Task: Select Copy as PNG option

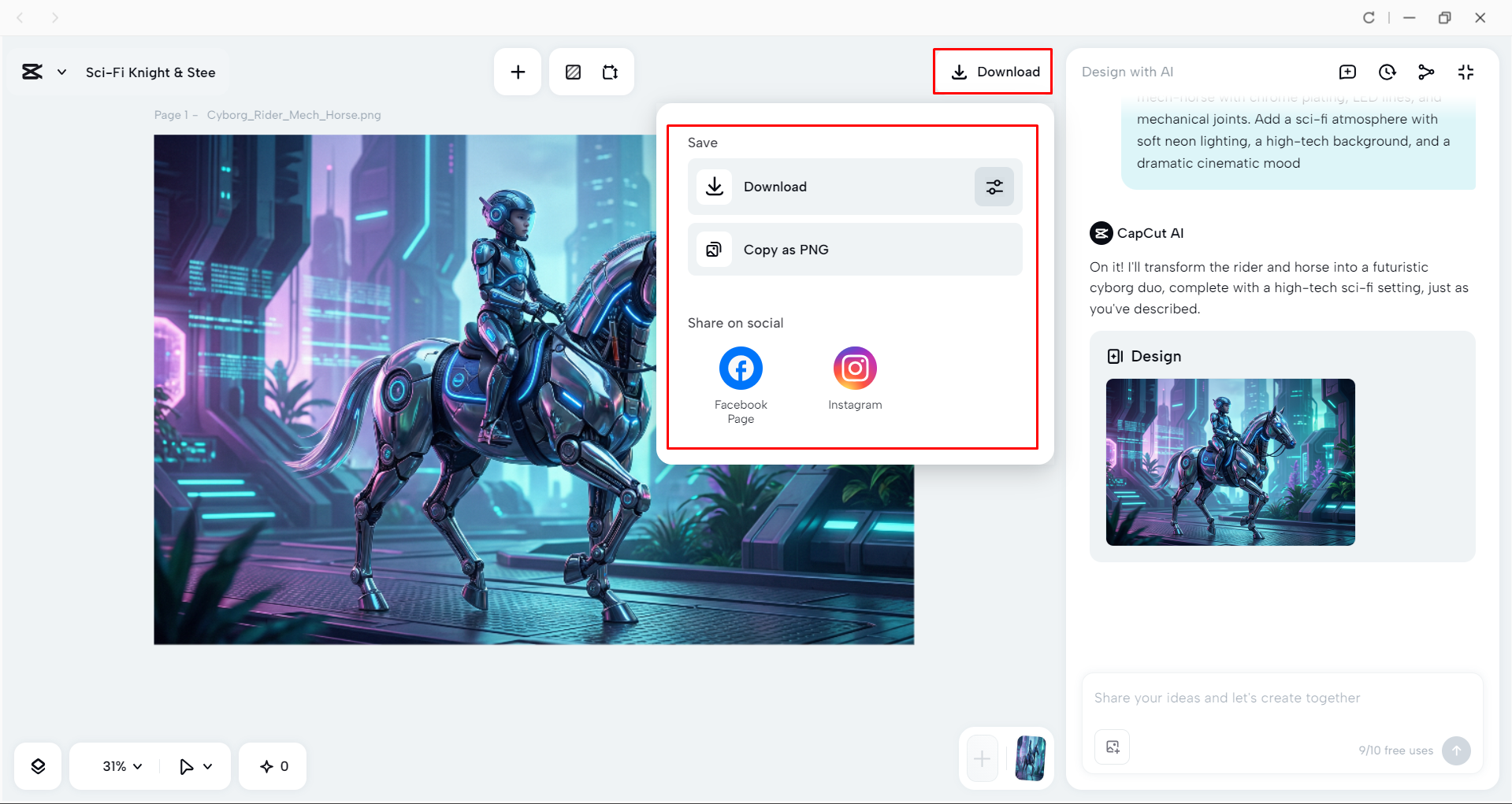Action: click(855, 250)
